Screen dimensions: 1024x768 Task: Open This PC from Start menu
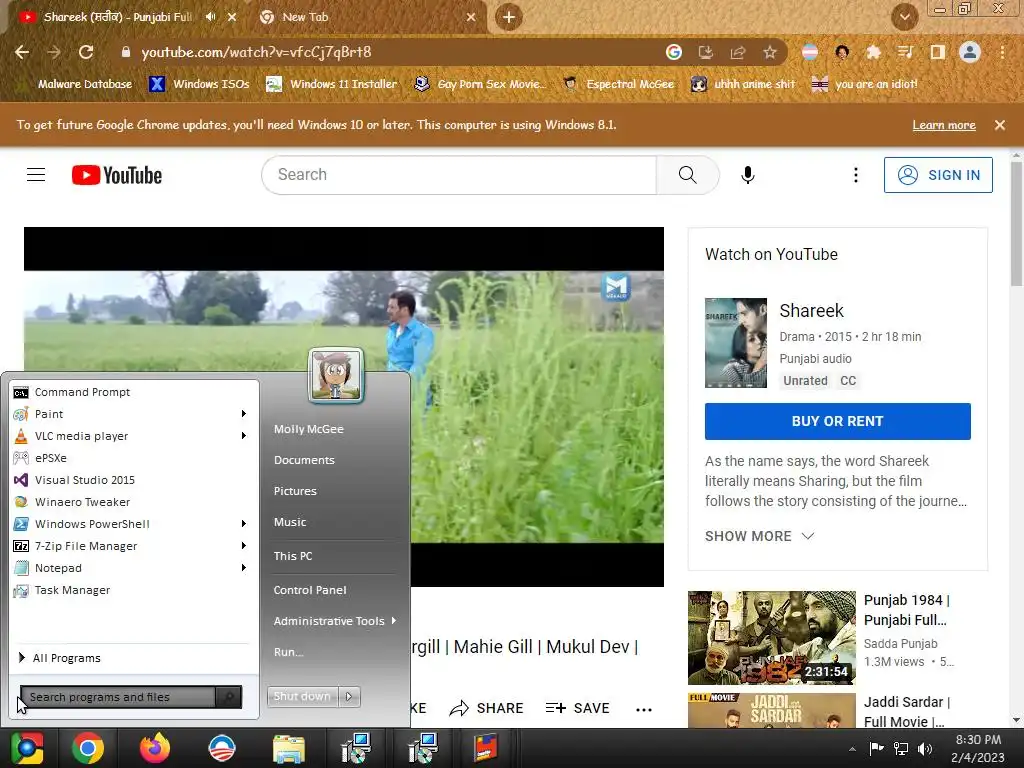[x=293, y=556]
